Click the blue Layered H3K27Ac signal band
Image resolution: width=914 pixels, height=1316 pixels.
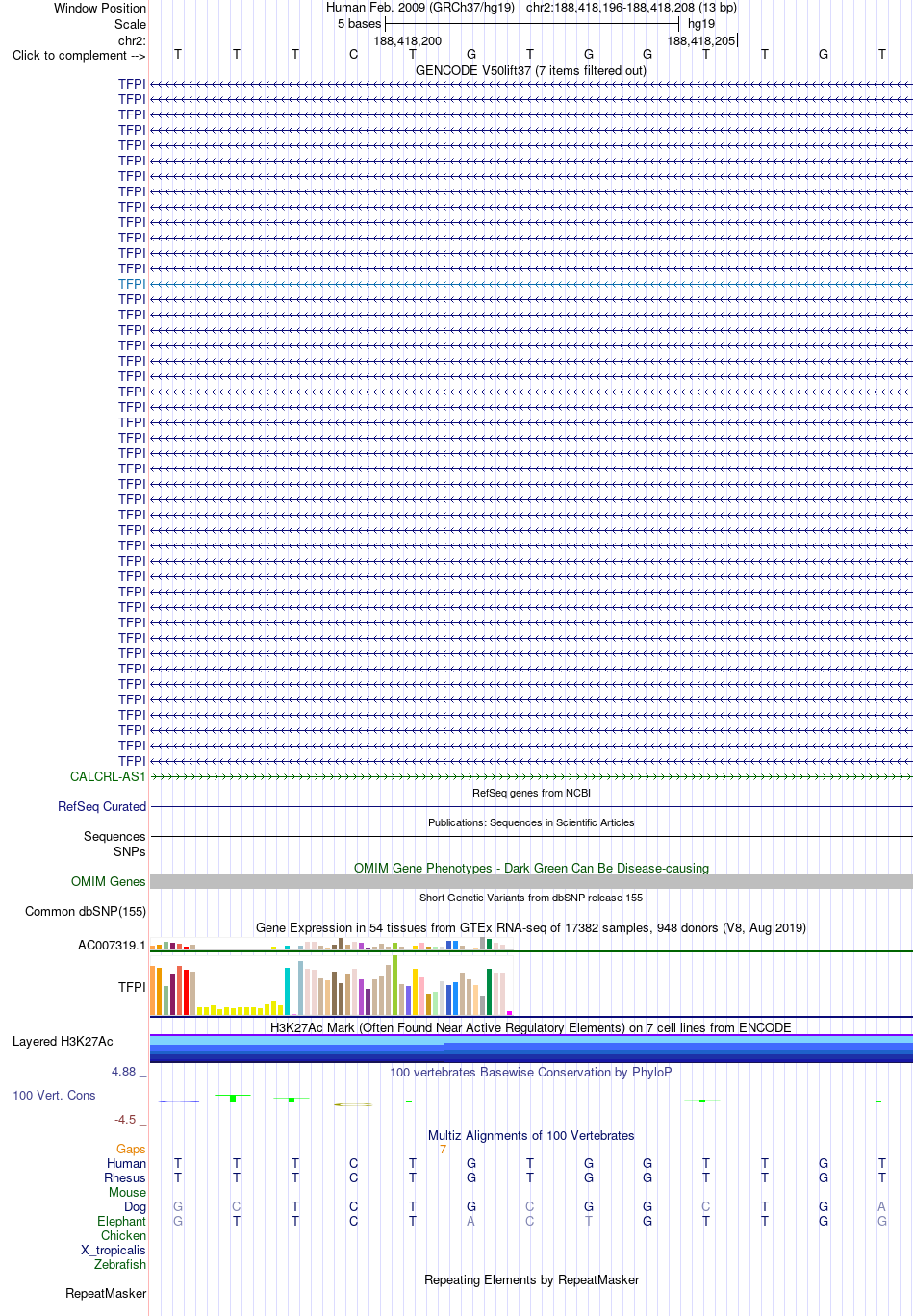click(531, 1049)
